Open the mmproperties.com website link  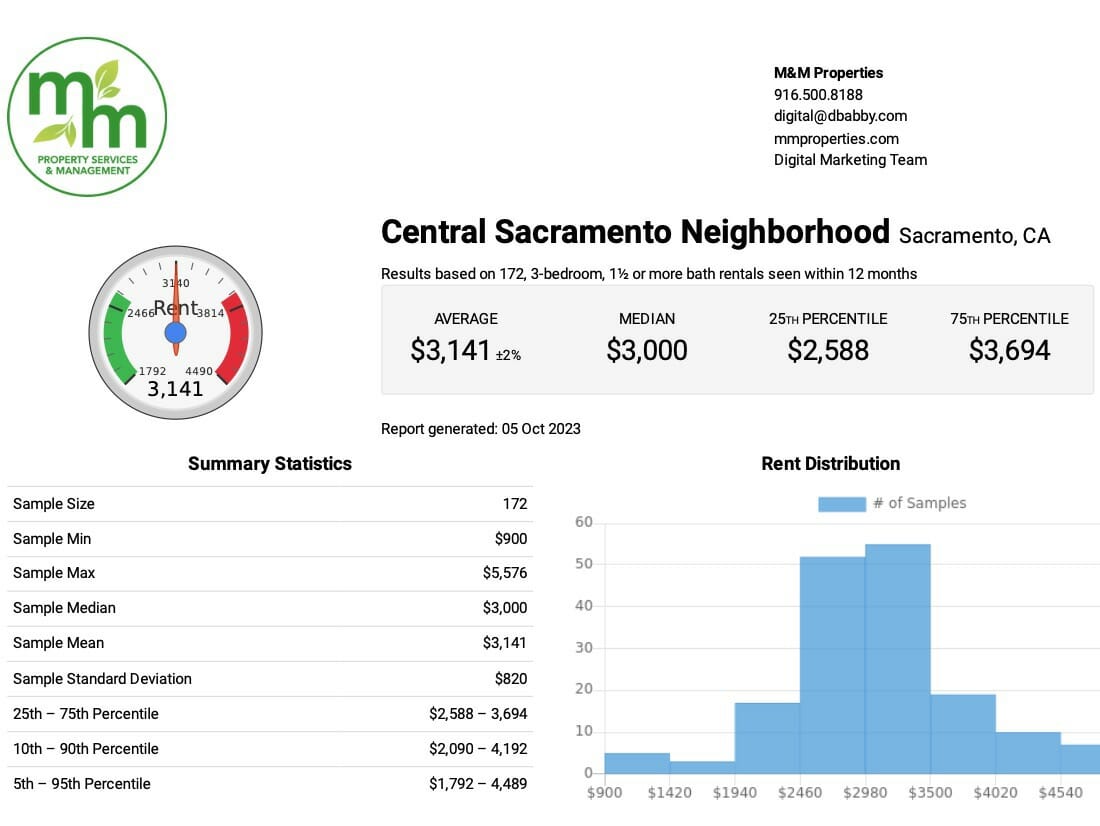click(x=836, y=138)
